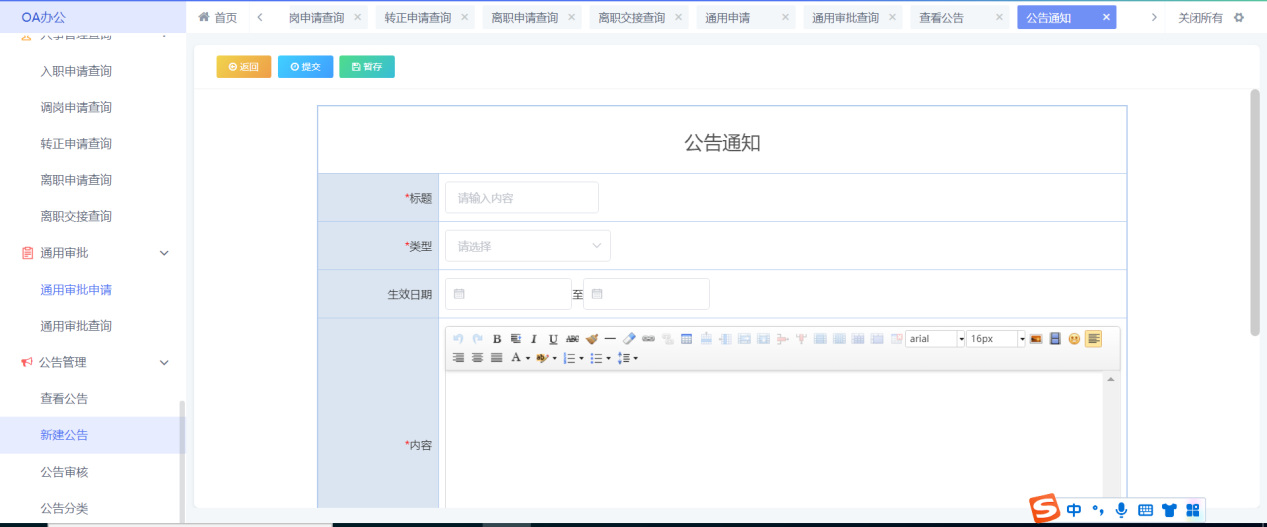
Task: Toggle the left-align paragraph button
Action: [x=1093, y=339]
